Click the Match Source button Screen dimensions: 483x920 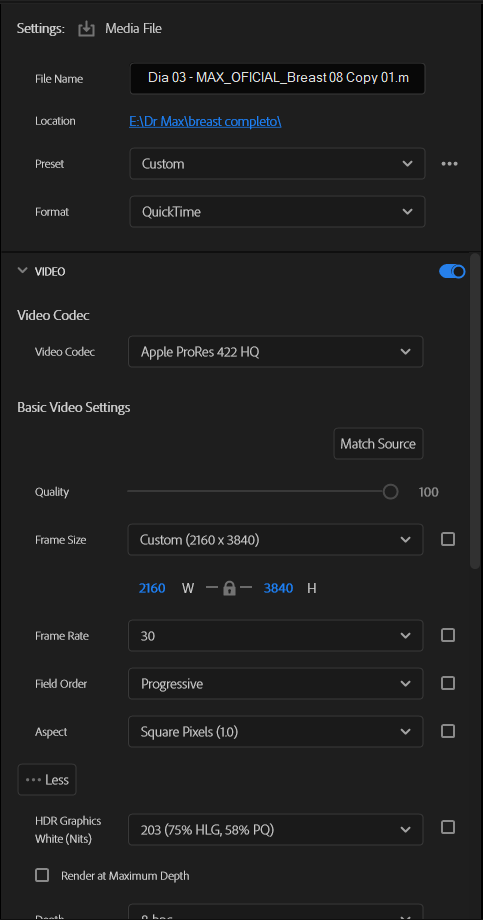click(378, 444)
